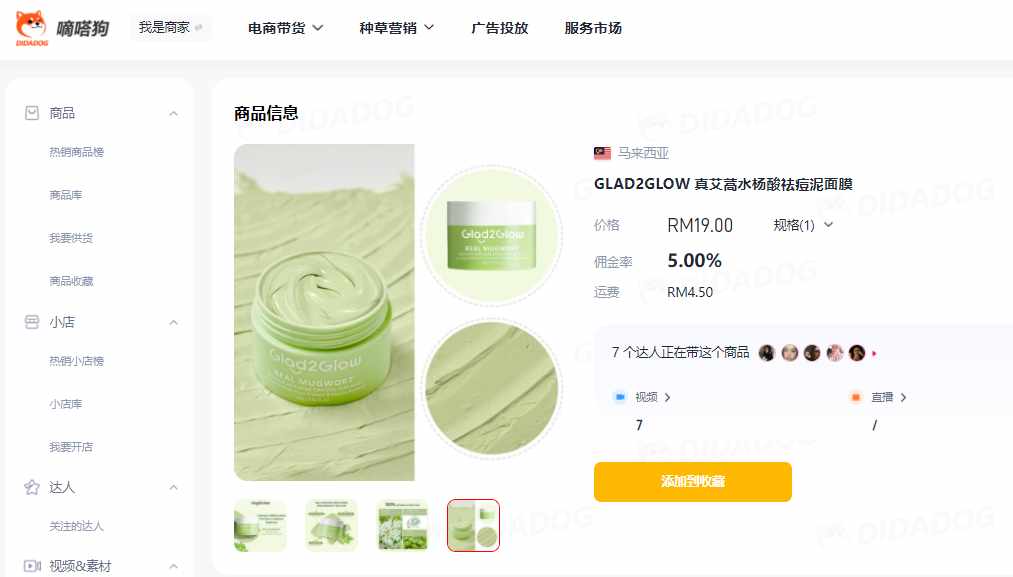Viewport: 1013px width, 577px height.
Task: Click the Malaysia flag icon
Action: [x=602, y=153]
